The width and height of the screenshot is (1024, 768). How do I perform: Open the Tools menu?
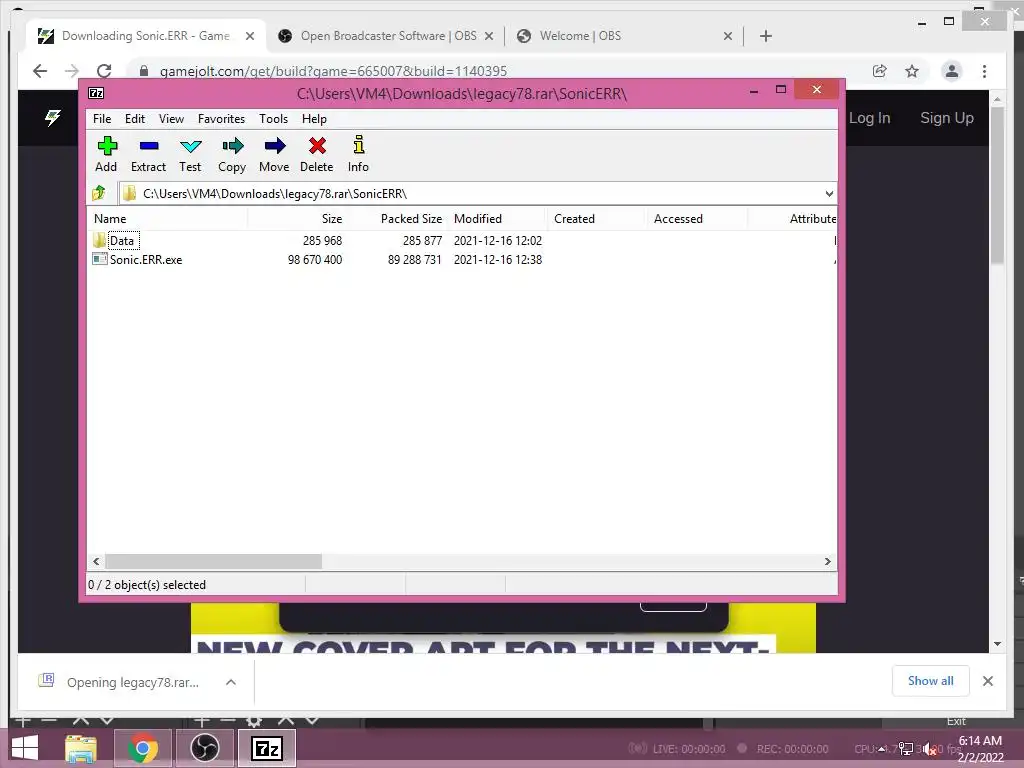[x=274, y=119]
